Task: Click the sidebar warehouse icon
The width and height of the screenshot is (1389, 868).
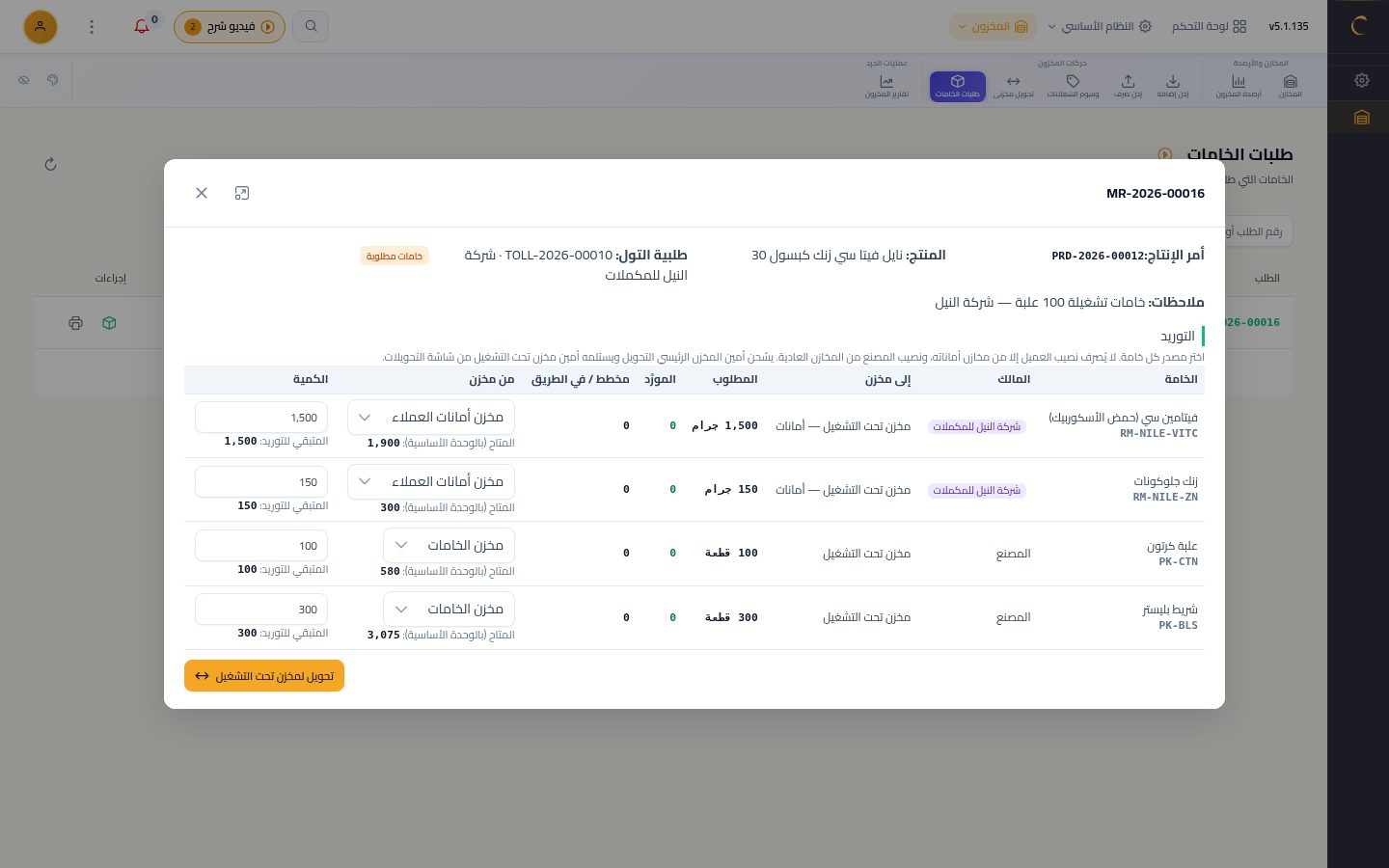Action: click(x=1362, y=118)
